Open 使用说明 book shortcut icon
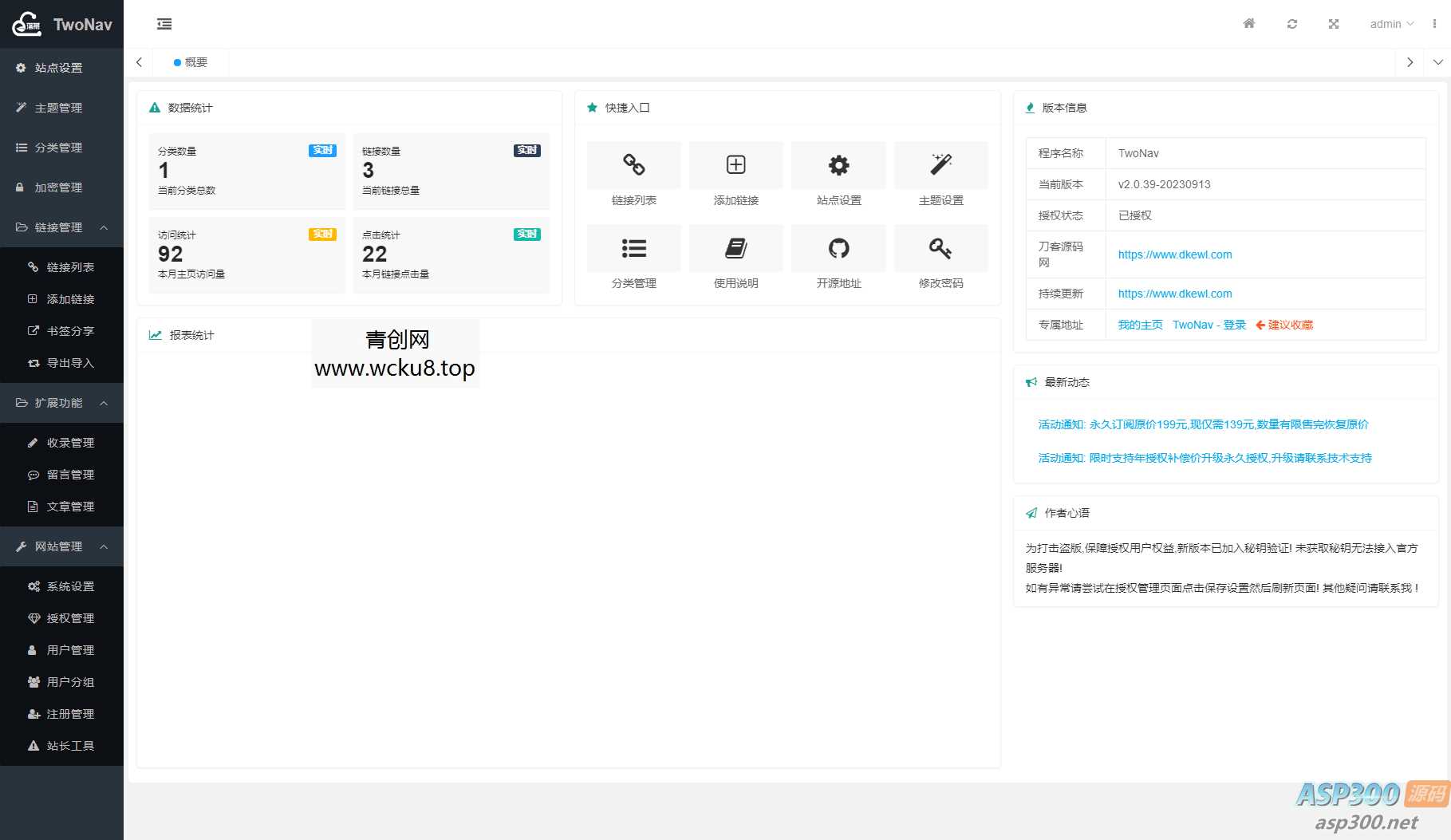 pyautogui.click(x=735, y=249)
